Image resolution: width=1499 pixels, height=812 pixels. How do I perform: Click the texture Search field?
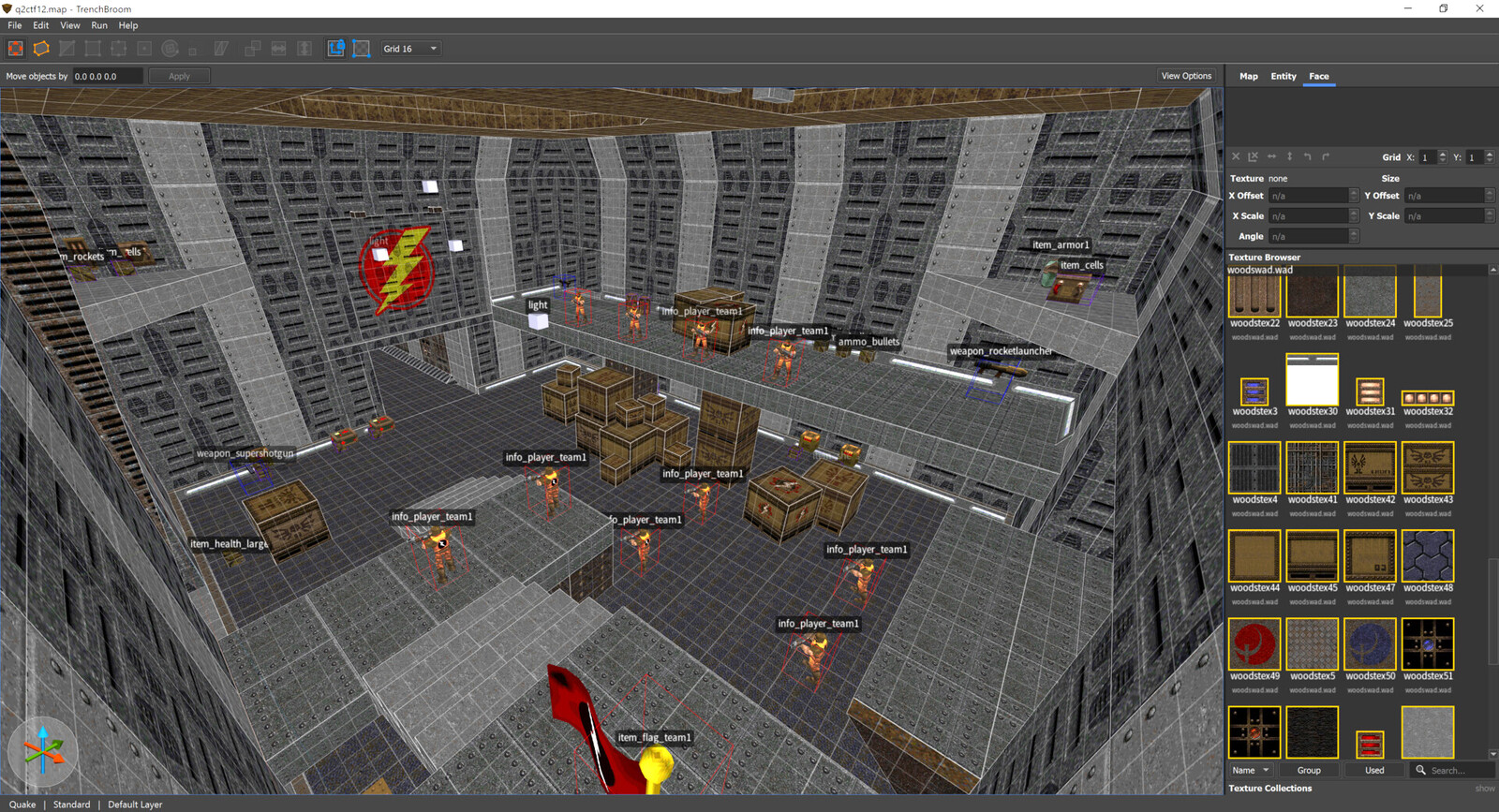point(1453,770)
